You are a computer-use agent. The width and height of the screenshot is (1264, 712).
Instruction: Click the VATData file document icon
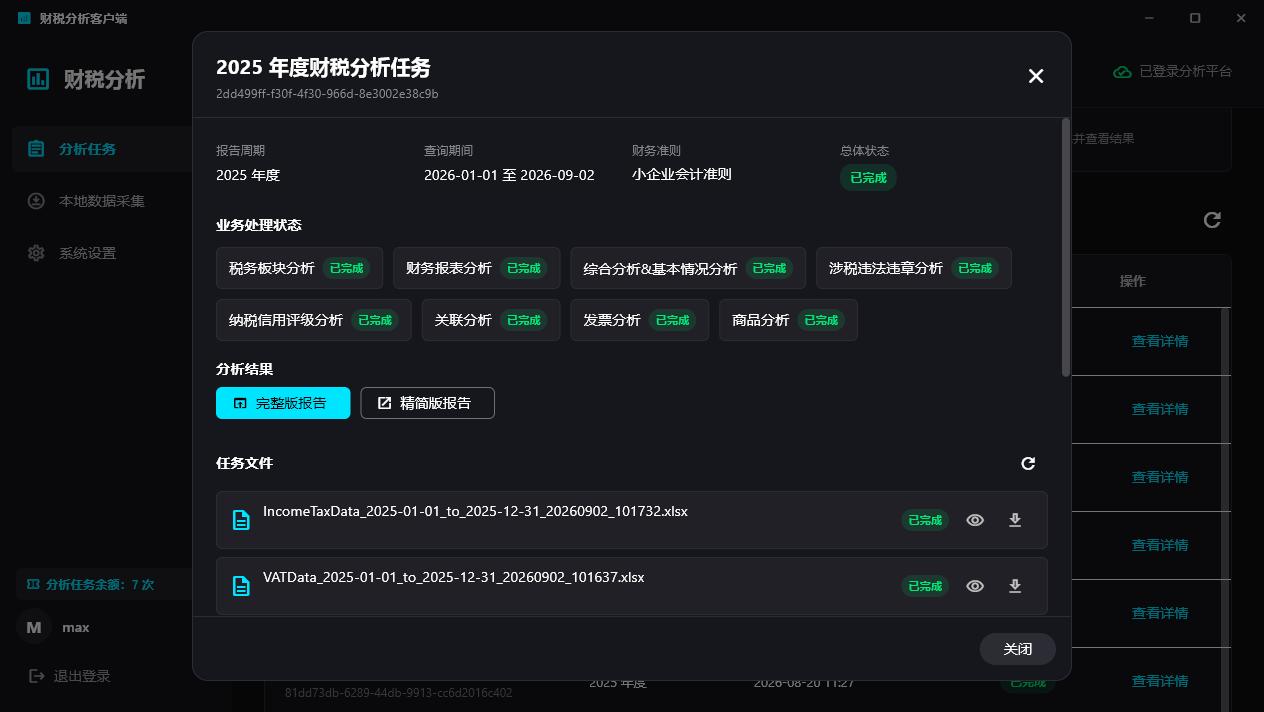pos(241,586)
